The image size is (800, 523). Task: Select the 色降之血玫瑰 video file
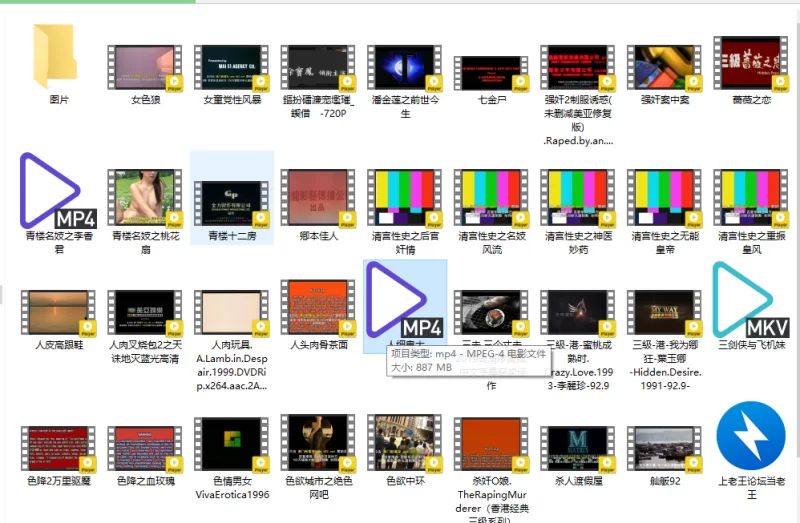point(145,449)
